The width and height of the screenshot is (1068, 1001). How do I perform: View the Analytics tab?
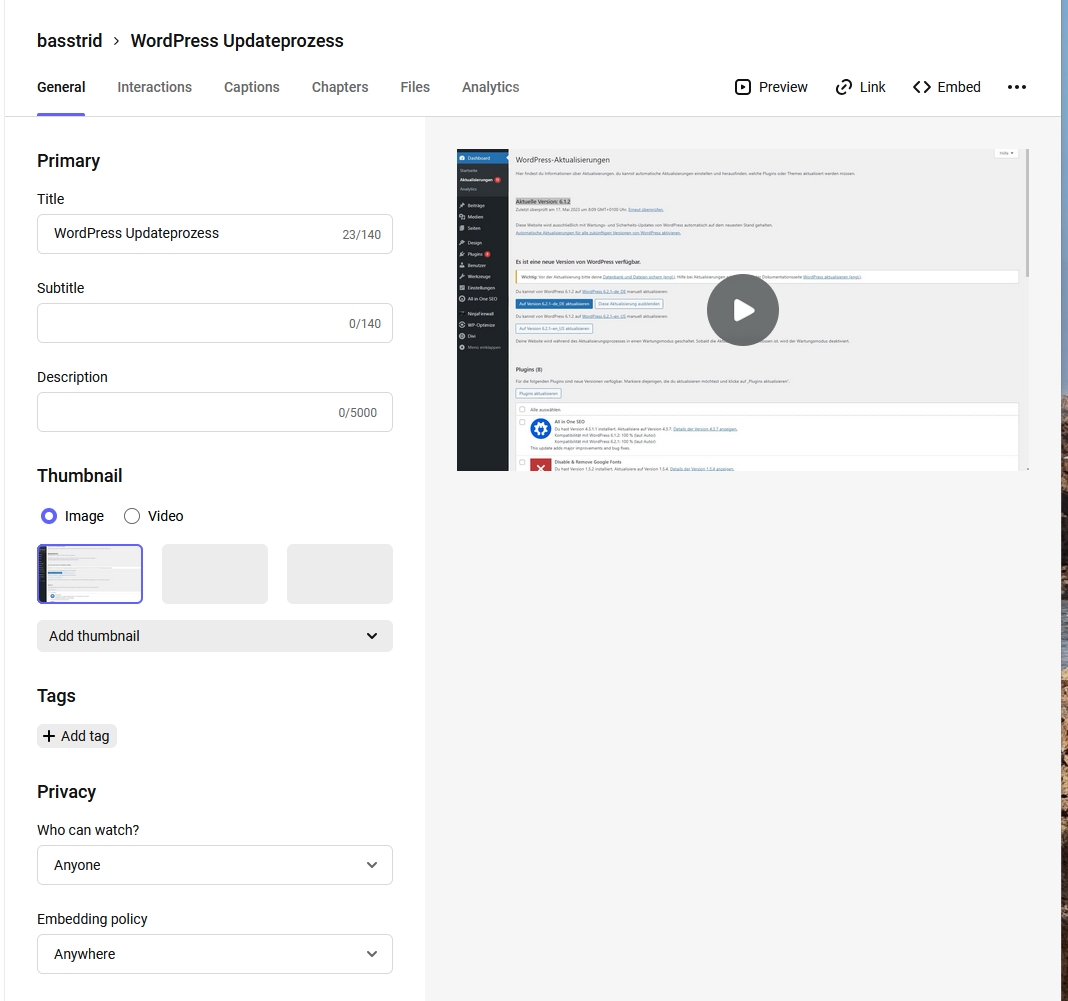490,87
